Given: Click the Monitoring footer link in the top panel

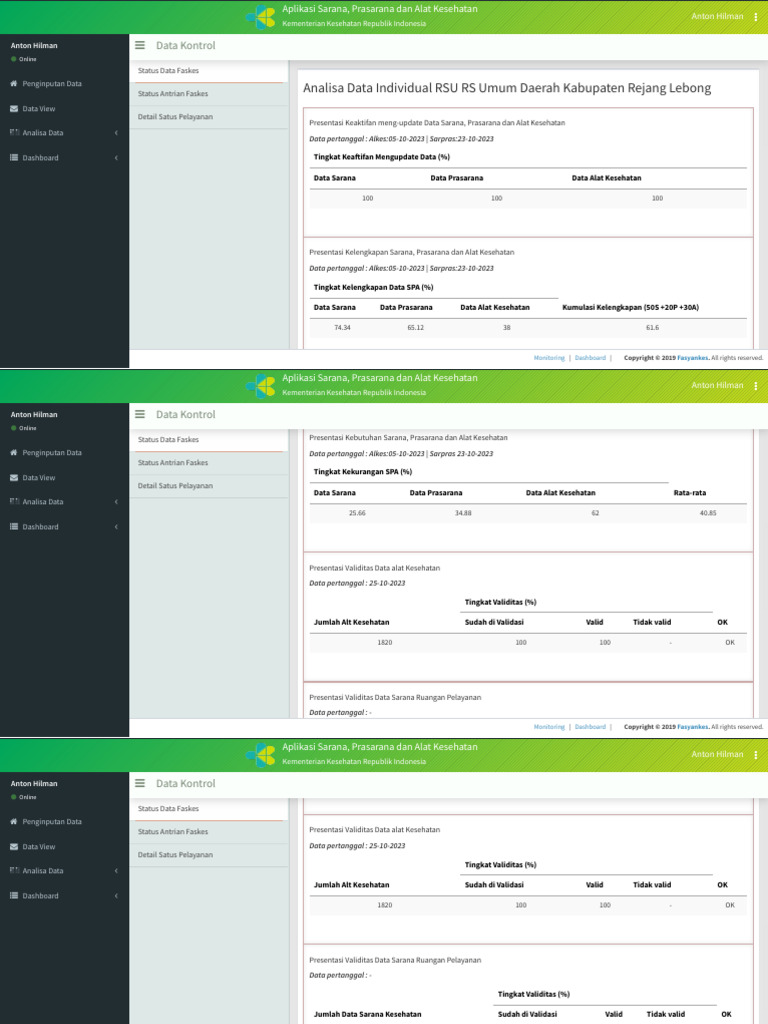Looking at the screenshot, I should (x=549, y=357).
